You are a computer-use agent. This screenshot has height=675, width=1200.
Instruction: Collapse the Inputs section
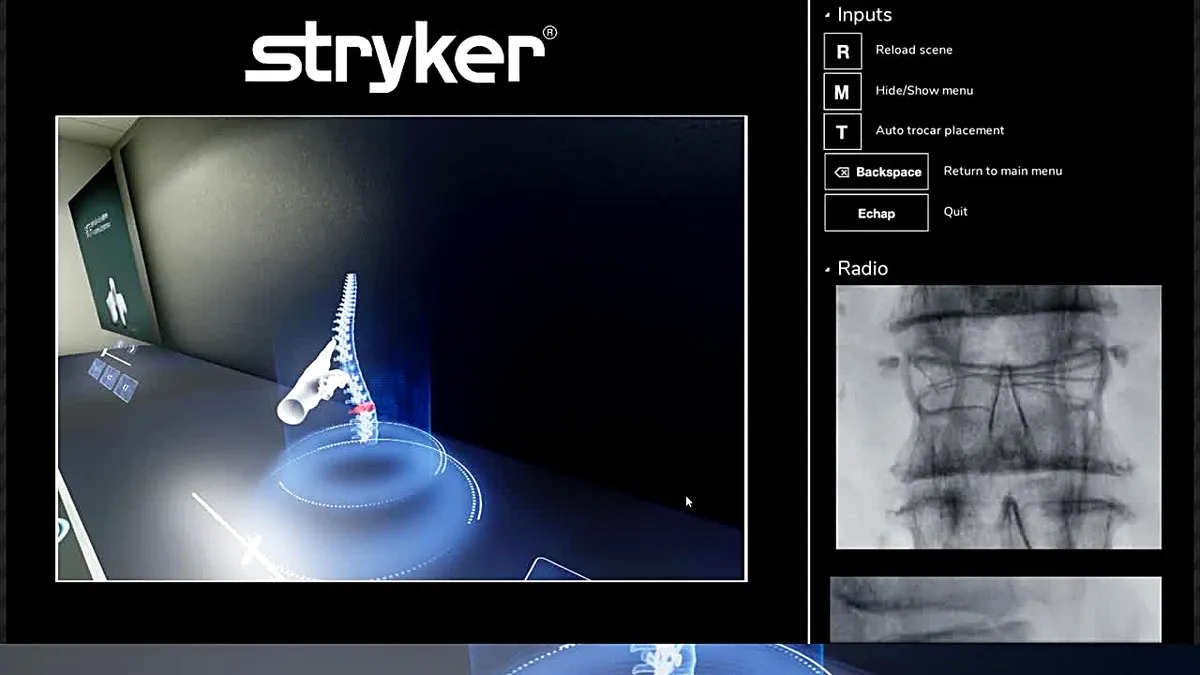[x=827, y=15]
